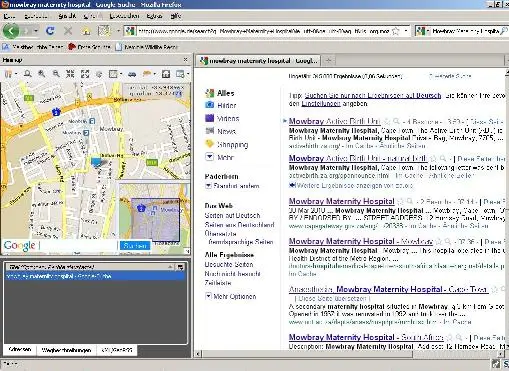The width and height of the screenshot is (509, 371).
Task: Select mowbray maternity hospital browser tab
Action: point(258,60)
